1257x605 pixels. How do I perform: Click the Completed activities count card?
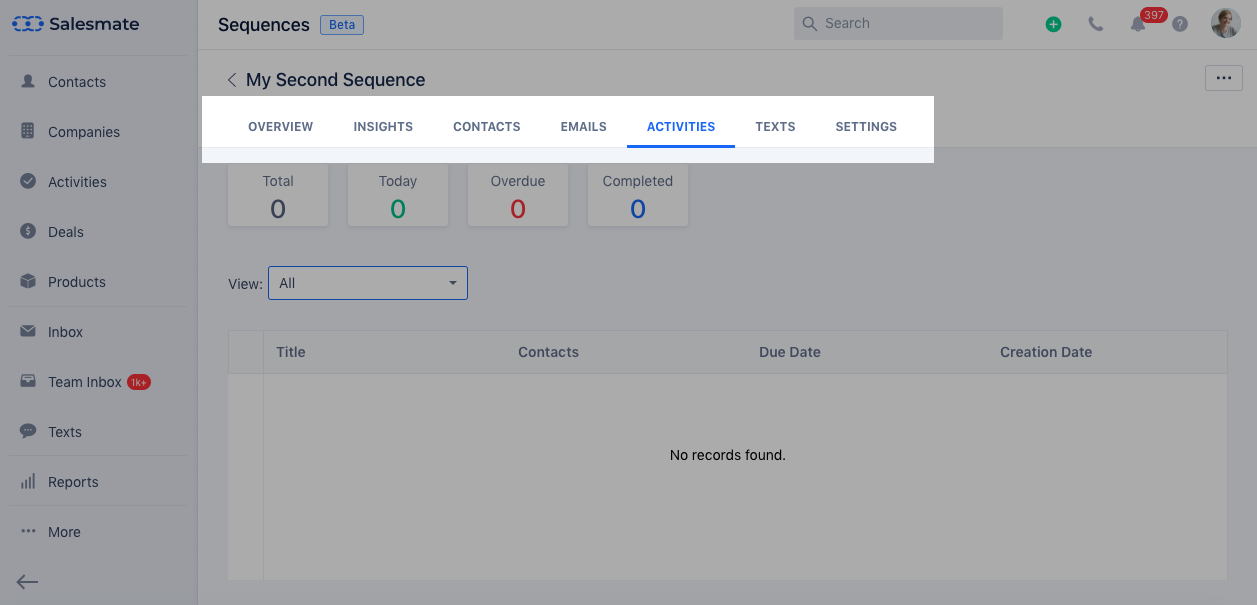[638, 195]
